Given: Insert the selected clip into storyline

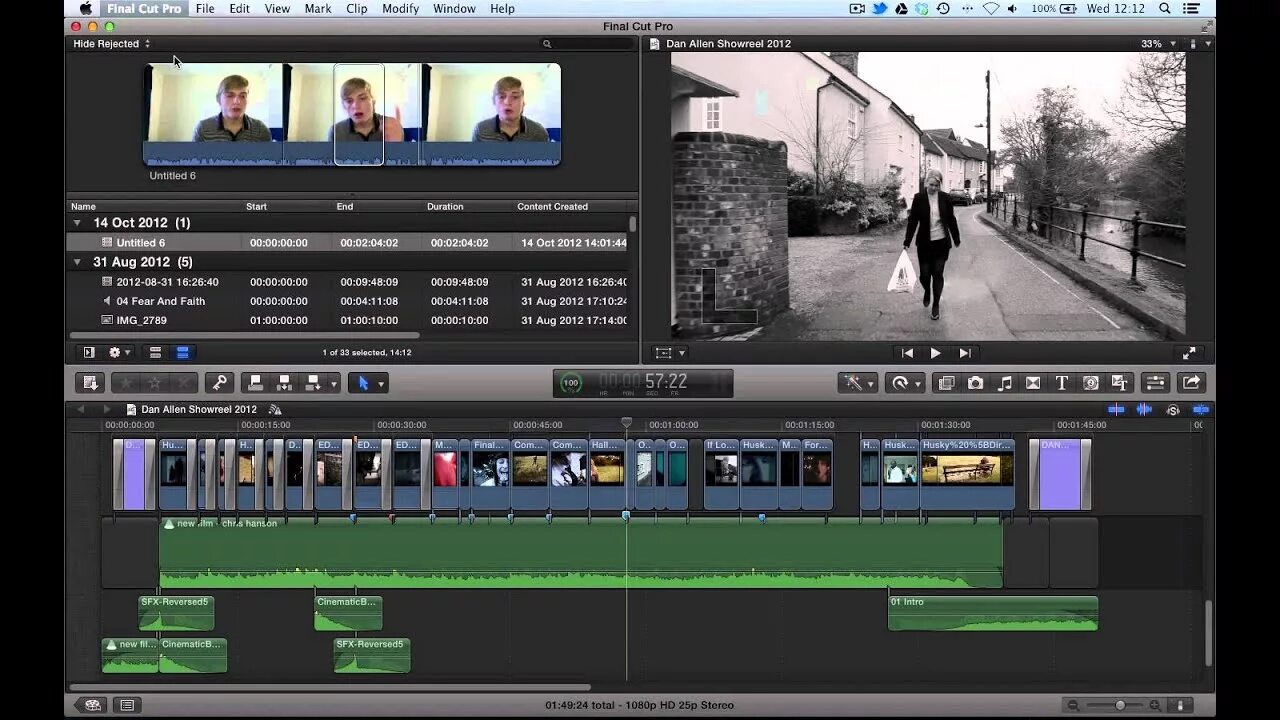Looking at the screenshot, I should (284, 383).
